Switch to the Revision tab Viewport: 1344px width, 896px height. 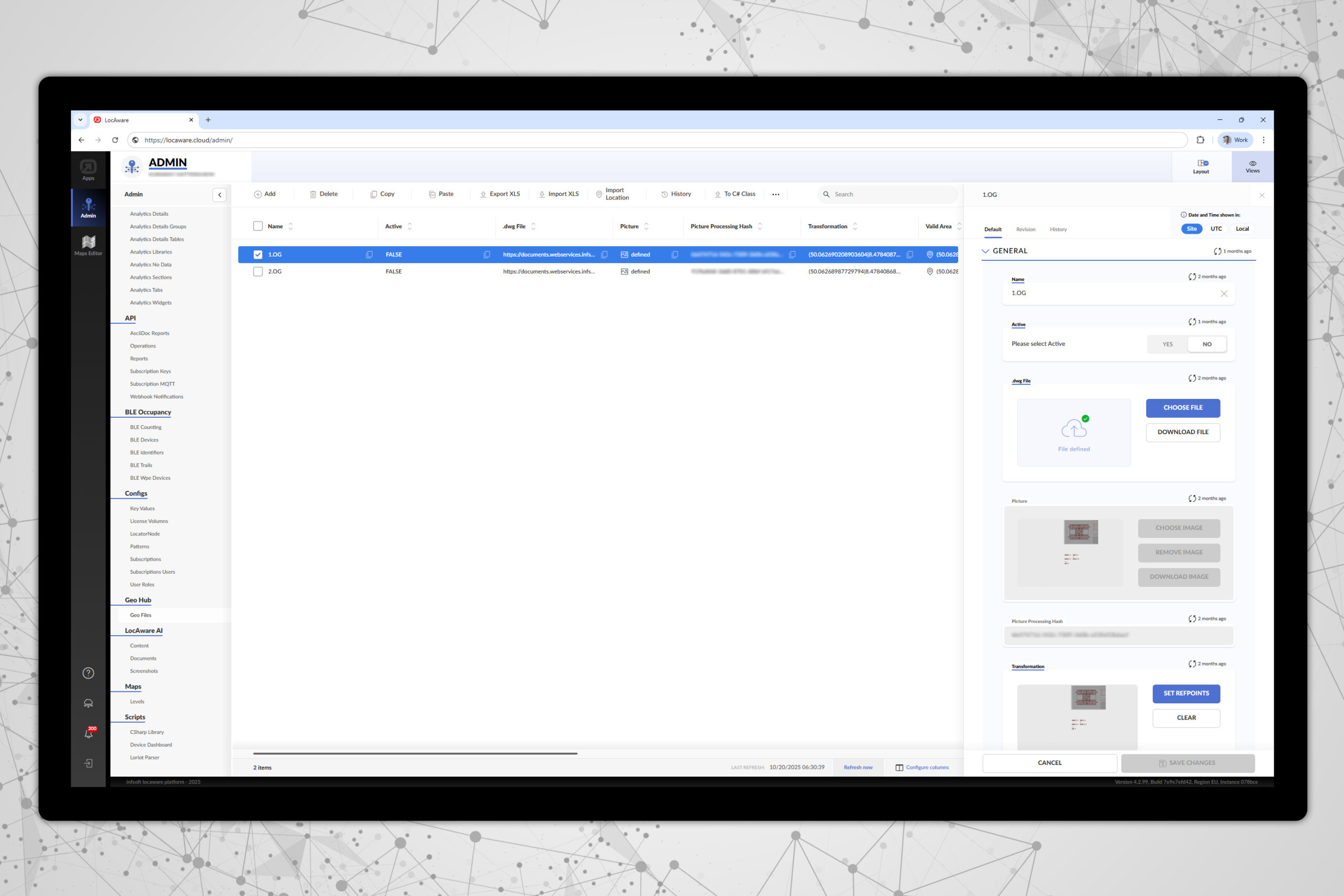1025,229
